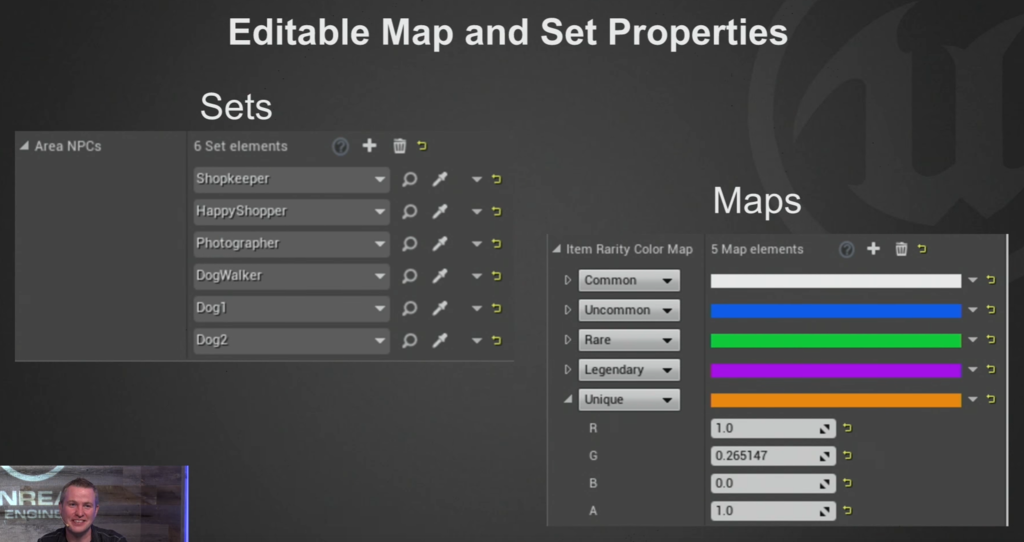Open help tooltip for Map elements
This screenshot has height=542, width=1024.
pos(846,249)
